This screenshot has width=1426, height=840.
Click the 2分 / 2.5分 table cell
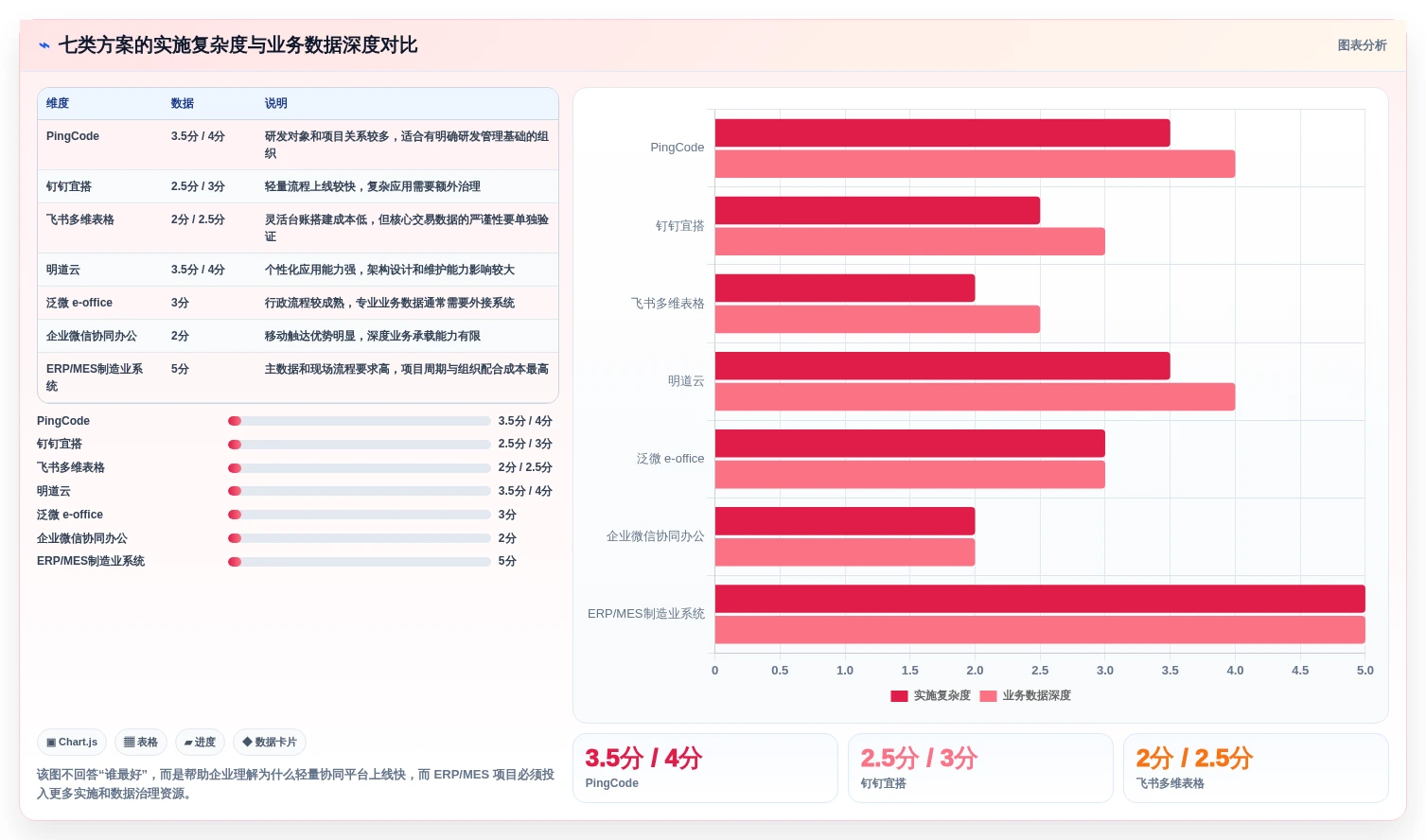198,219
